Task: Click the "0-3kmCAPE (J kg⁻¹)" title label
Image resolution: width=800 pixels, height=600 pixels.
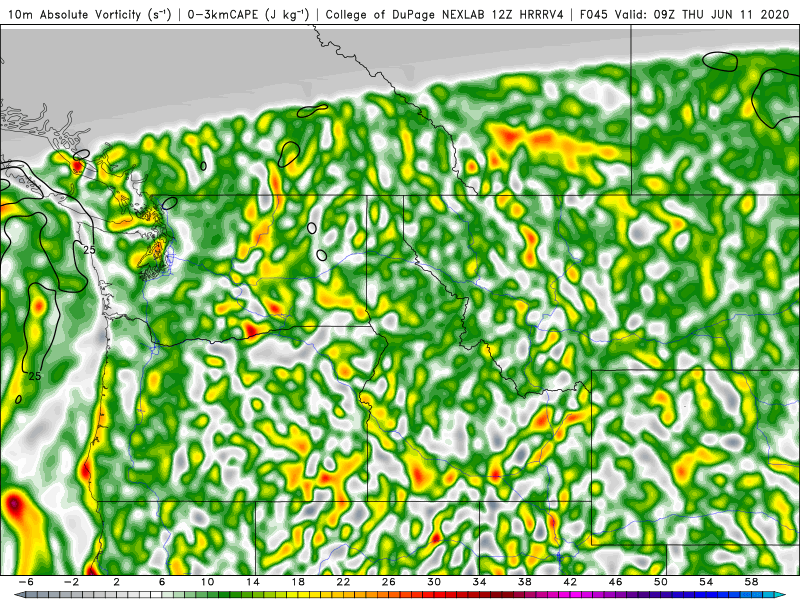Action: pyautogui.click(x=248, y=15)
